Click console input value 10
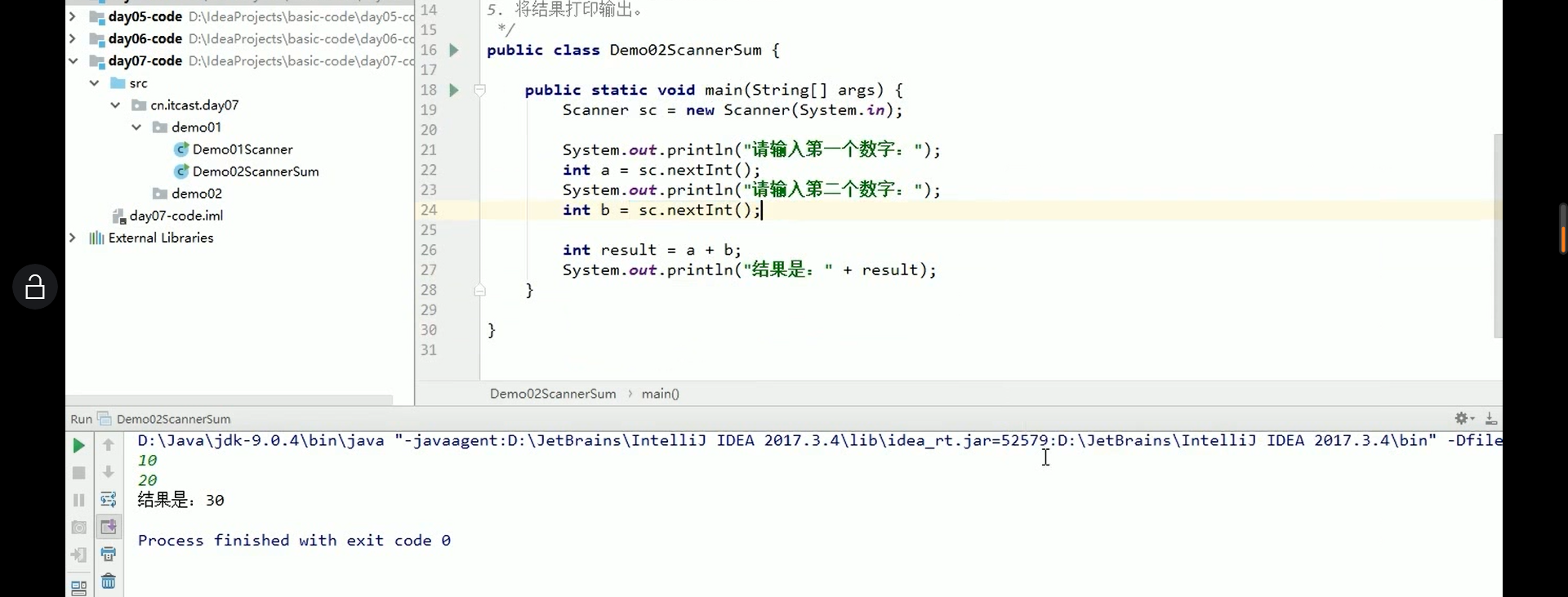The width and height of the screenshot is (1568, 597). point(147,460)
